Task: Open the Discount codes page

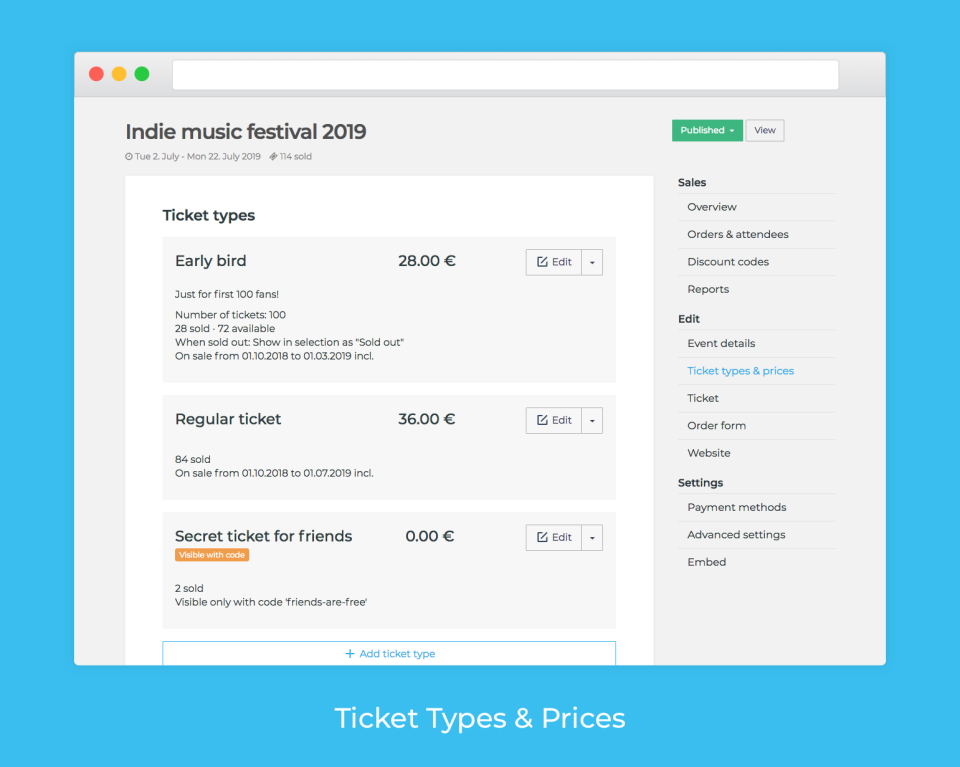Action: coord(728,261)
